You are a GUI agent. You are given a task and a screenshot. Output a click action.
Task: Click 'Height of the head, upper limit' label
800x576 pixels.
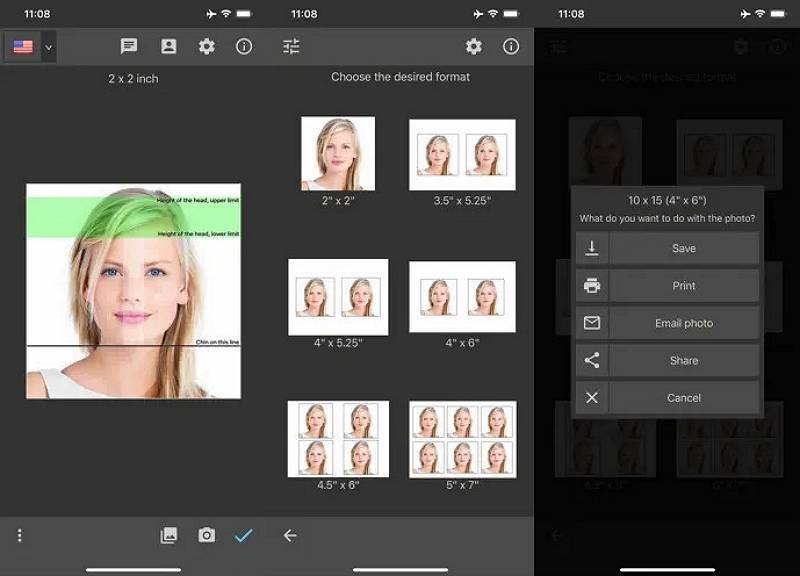(x=197, y=201)
